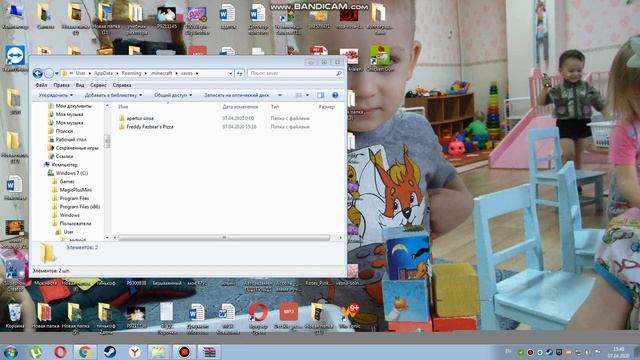640x360 pixels.
Task: Open Steam from the taskbar
Action: pyautogui.click(x=110, y=352)
